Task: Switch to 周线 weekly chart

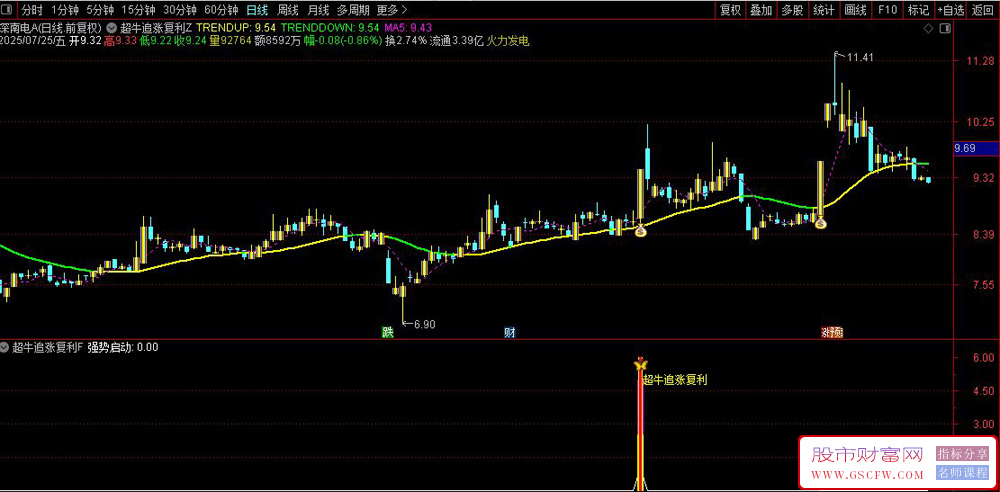Action: 288,10
